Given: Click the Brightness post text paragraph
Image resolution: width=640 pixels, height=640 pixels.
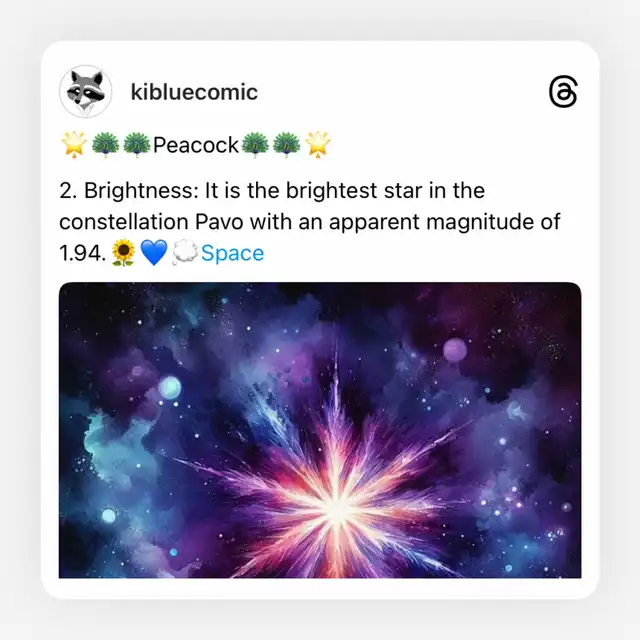Looking at the screenshot, I should coord(309,222).
